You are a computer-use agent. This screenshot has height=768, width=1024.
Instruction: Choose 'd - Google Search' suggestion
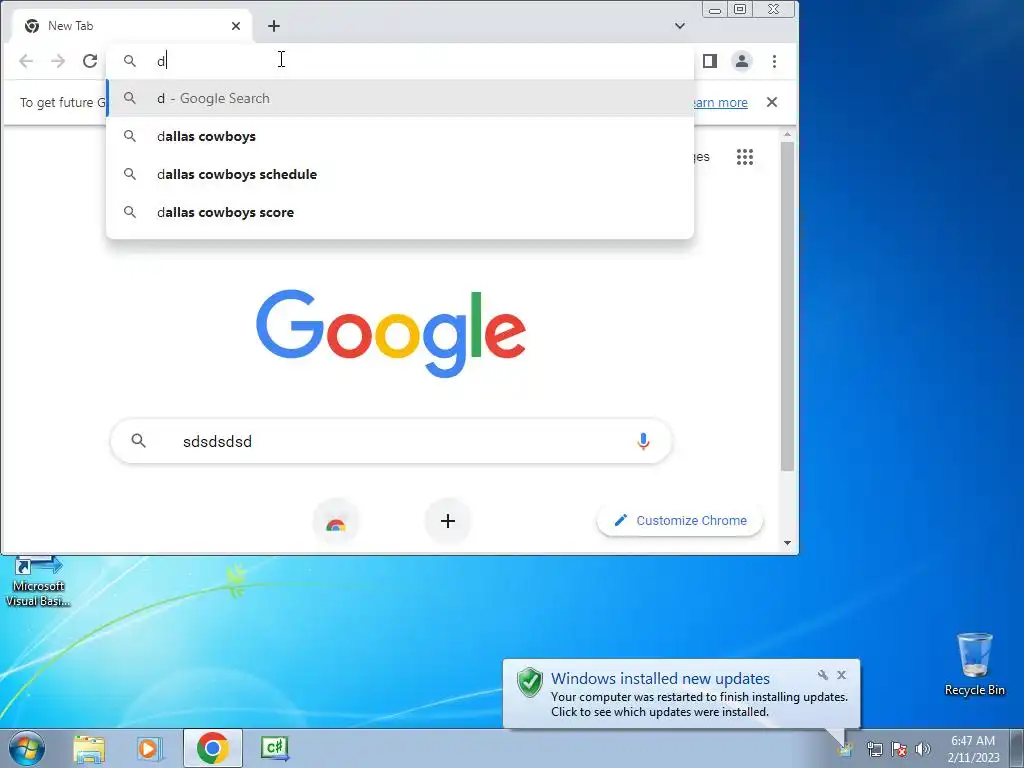click(x=400, y=98)
